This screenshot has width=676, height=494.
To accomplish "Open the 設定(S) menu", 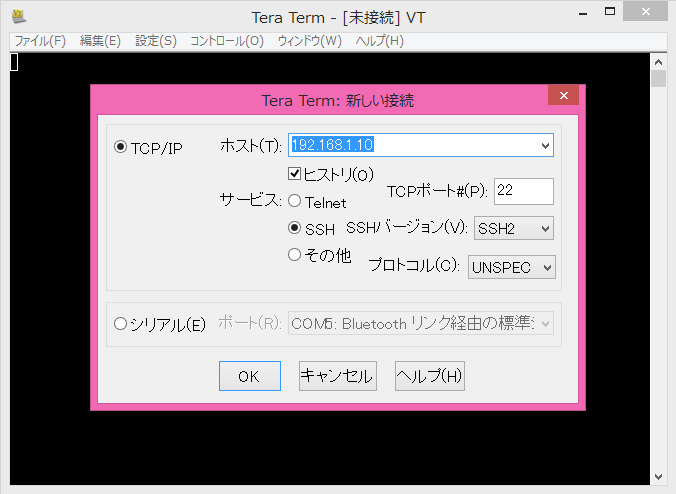I will click(155, 41).
